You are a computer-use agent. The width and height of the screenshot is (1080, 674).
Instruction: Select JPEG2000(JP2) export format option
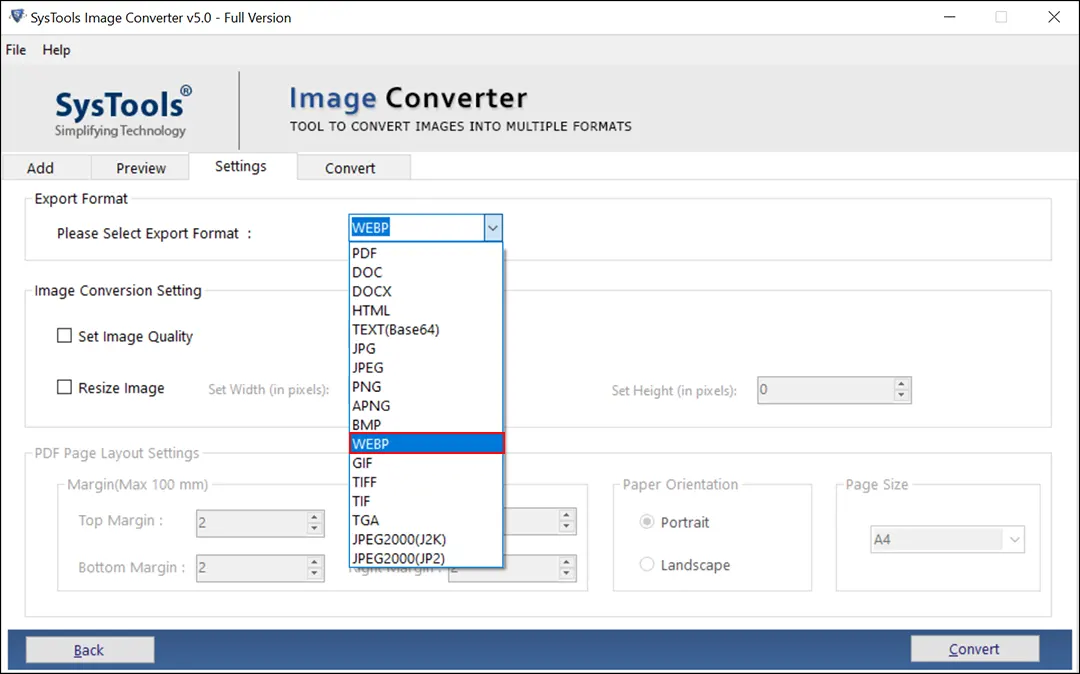pyautogui.click(x=426, y=558)
